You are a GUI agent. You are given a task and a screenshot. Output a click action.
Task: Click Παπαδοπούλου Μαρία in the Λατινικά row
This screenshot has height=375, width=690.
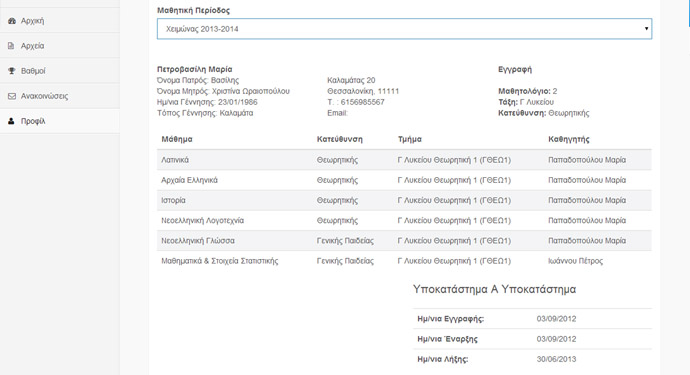point(587,160)
